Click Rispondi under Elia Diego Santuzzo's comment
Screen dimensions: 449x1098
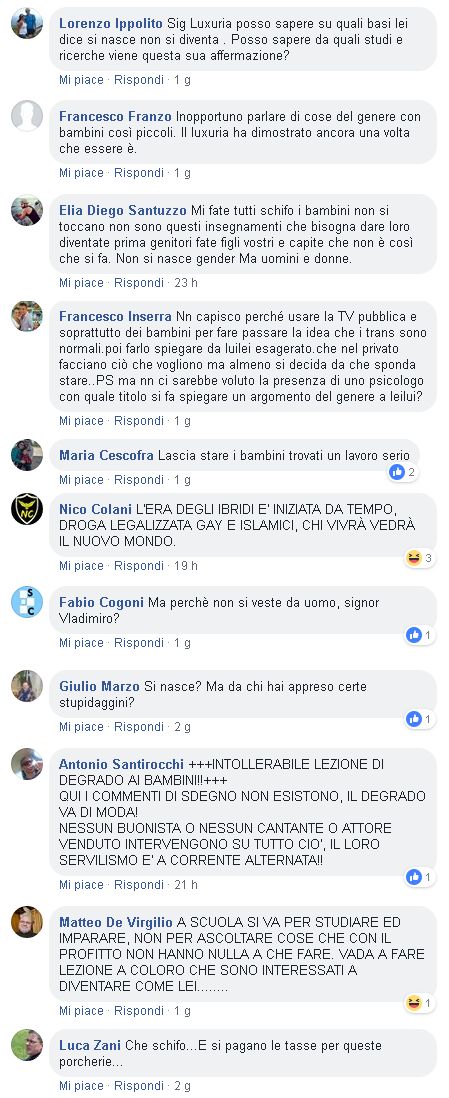(x=139, y=283)
